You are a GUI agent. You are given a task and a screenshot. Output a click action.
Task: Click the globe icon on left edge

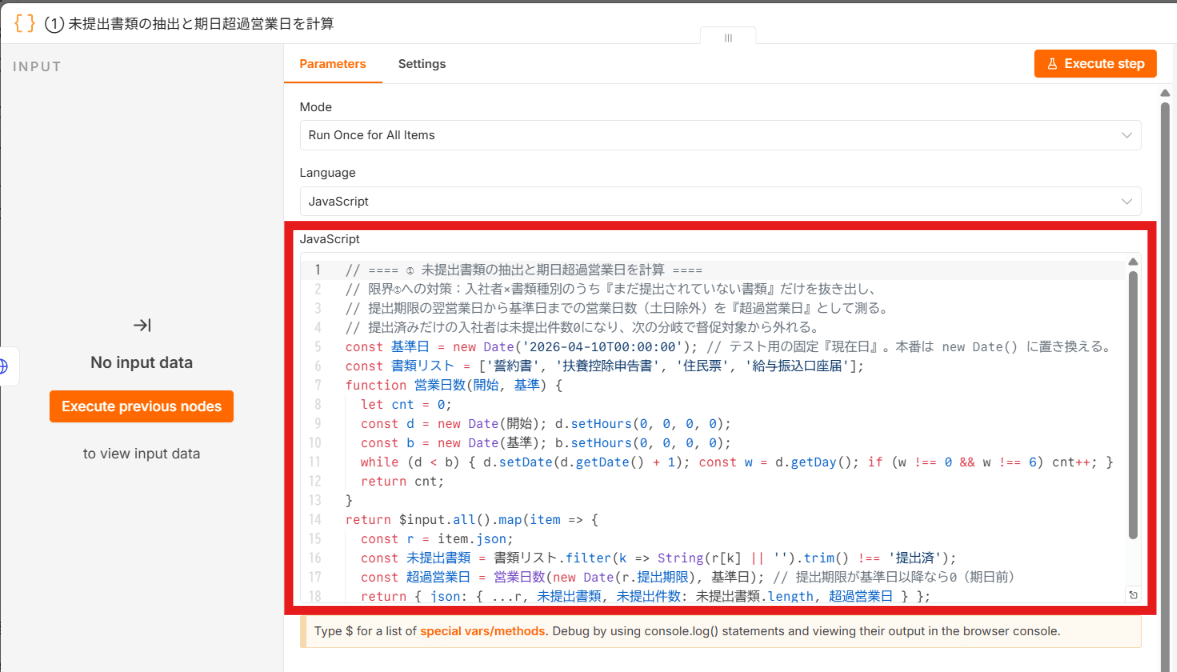click(x=4, y=366)
